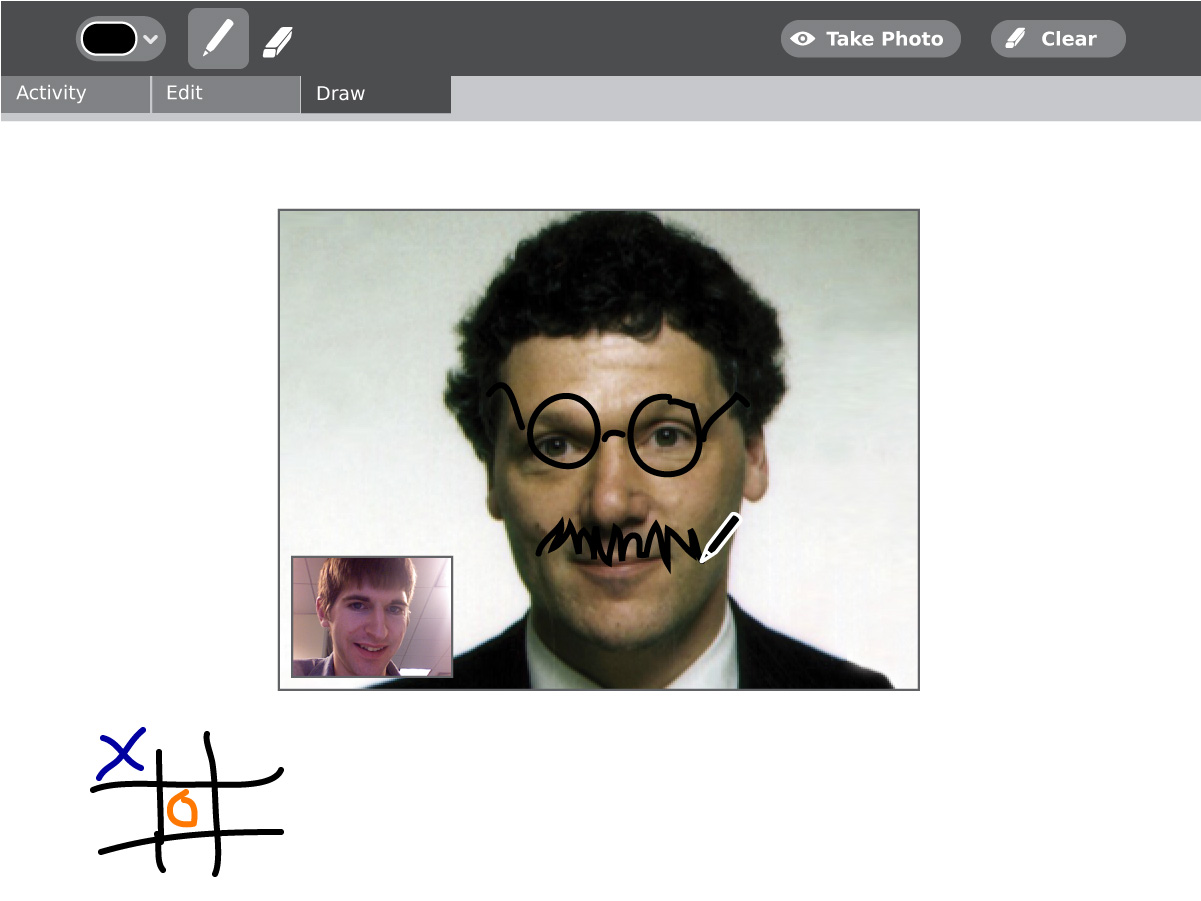Click the eye icon on Take Photo
1201x901 pixels.
(802, 39)
